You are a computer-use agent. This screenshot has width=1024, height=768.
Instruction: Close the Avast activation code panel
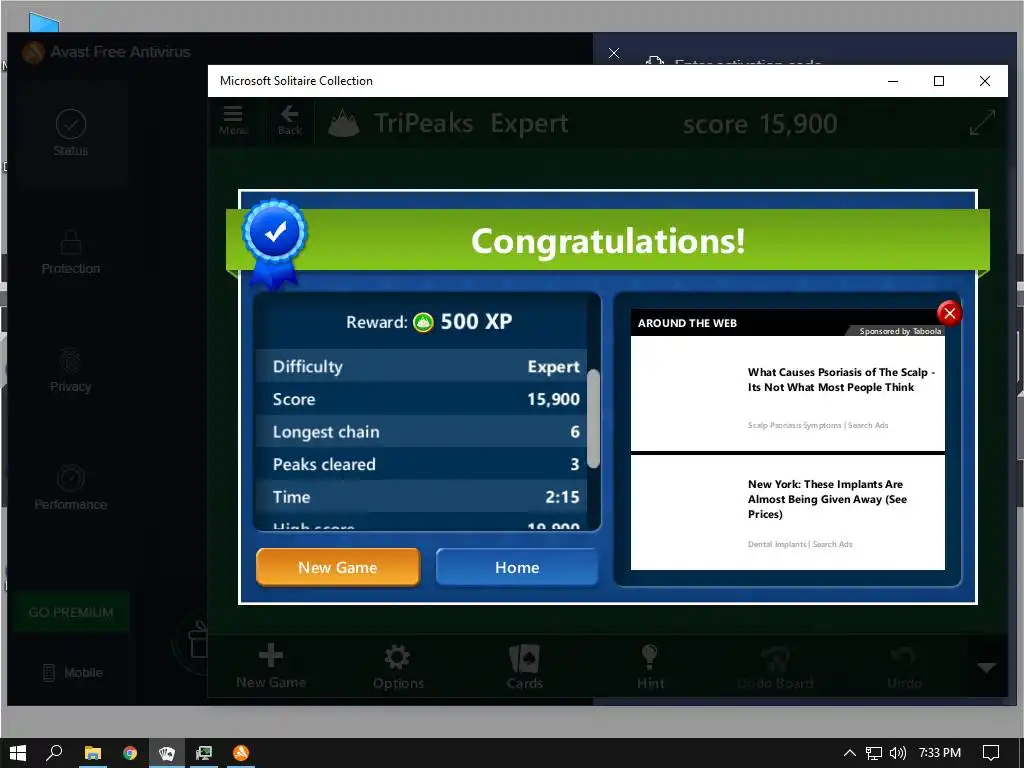(x=614, y=53)
